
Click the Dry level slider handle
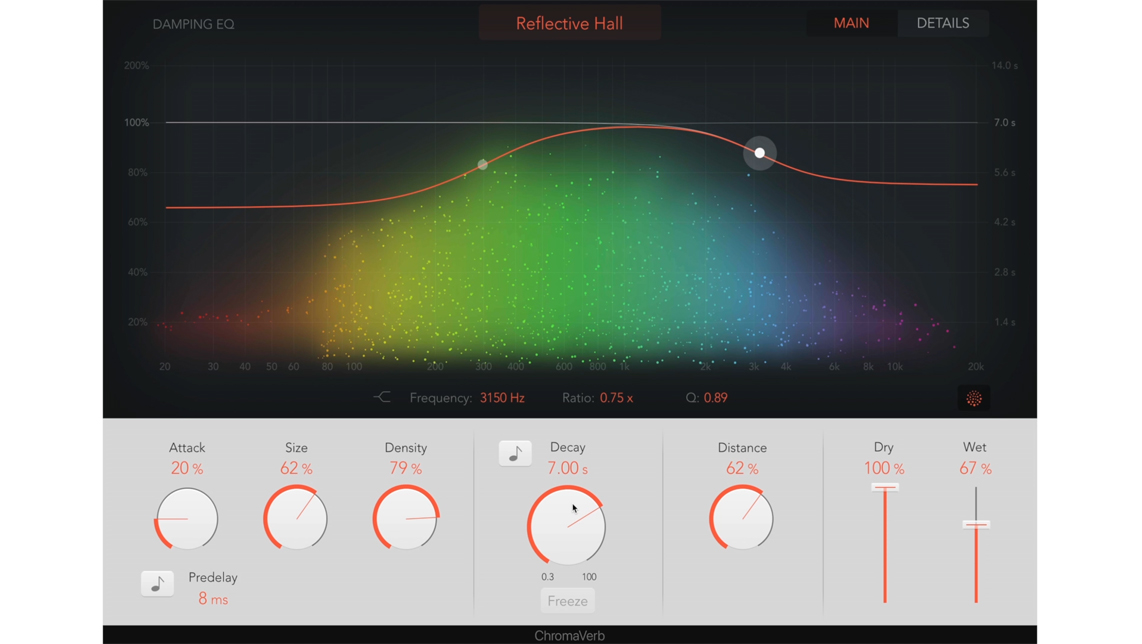[x=885, y=487]
